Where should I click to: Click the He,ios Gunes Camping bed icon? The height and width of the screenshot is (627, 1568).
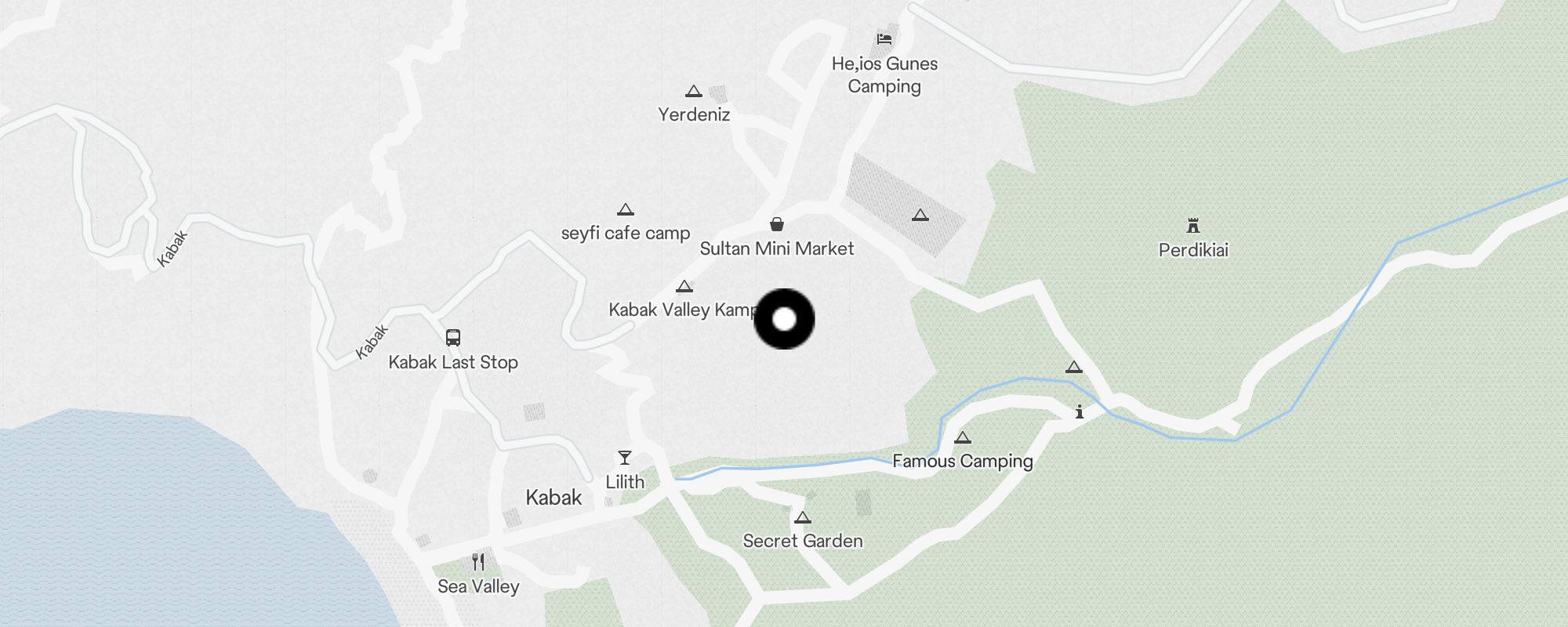[x=884, y=39]
